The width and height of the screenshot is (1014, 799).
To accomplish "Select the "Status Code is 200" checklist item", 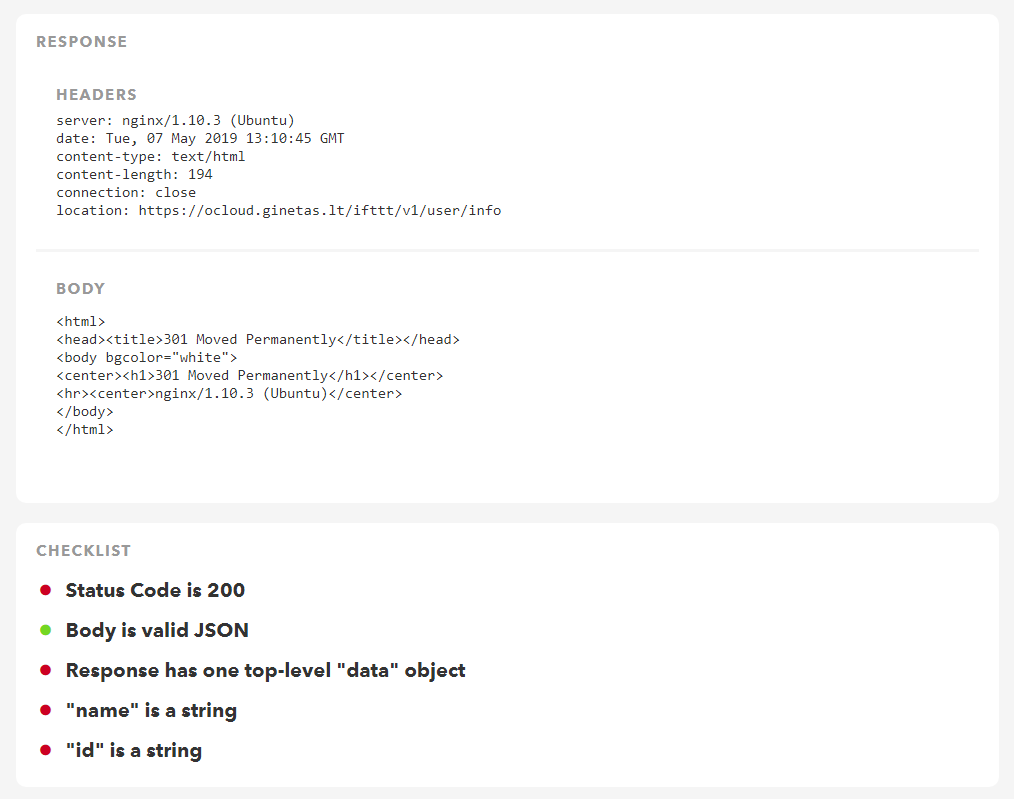I will pyautogui.click(x=155, y=590).
